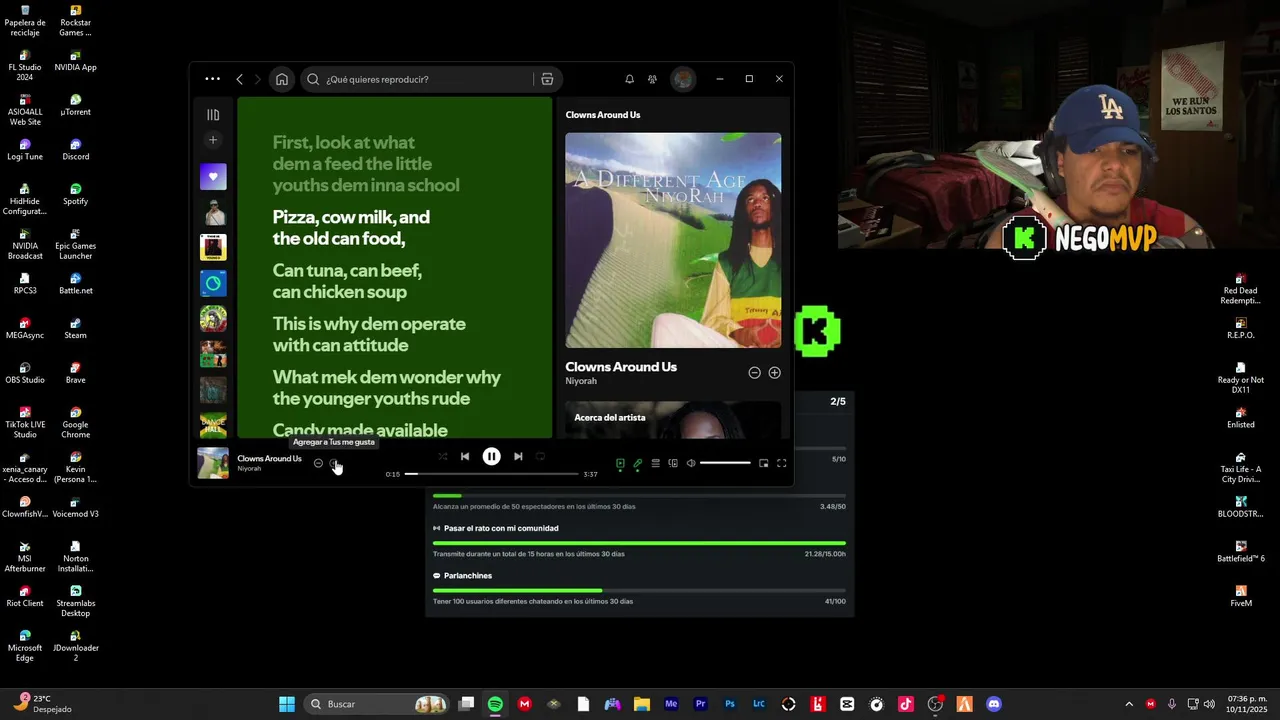Open the Dance Hall playlist in the sidebar

(x=213, y=426)
